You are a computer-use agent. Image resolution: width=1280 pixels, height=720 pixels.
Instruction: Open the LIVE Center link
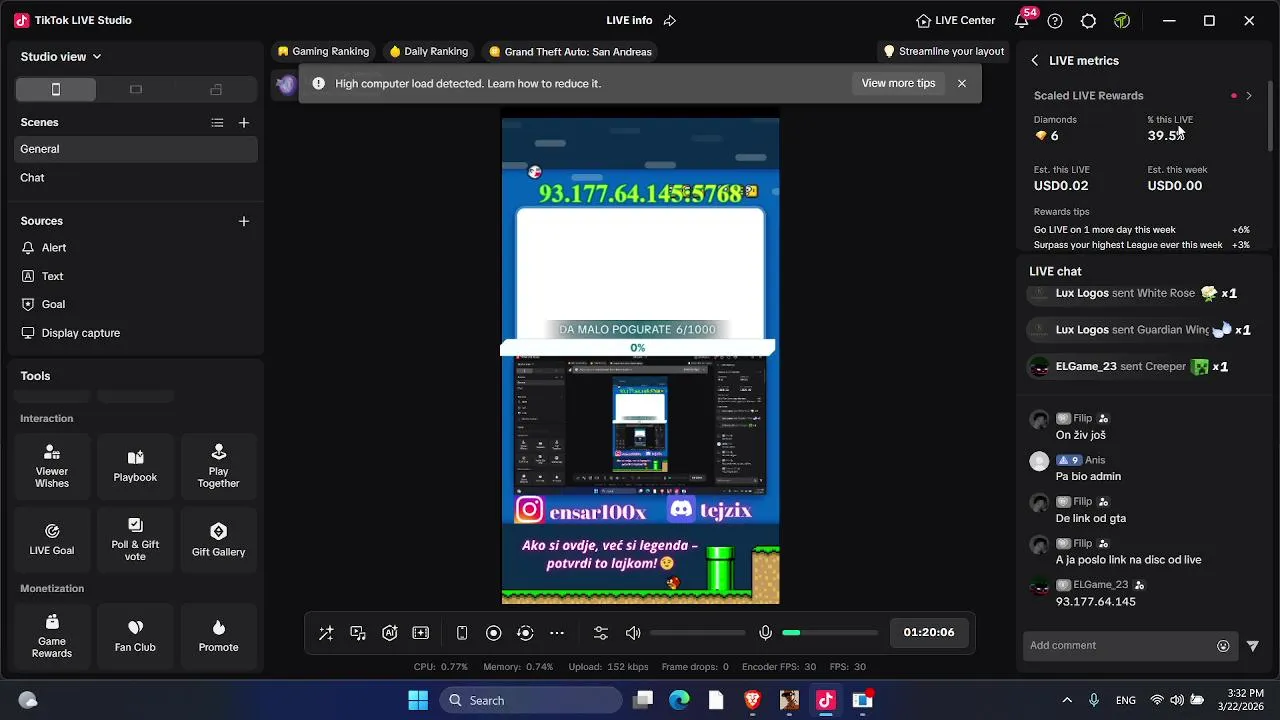[x=955, y=20]
